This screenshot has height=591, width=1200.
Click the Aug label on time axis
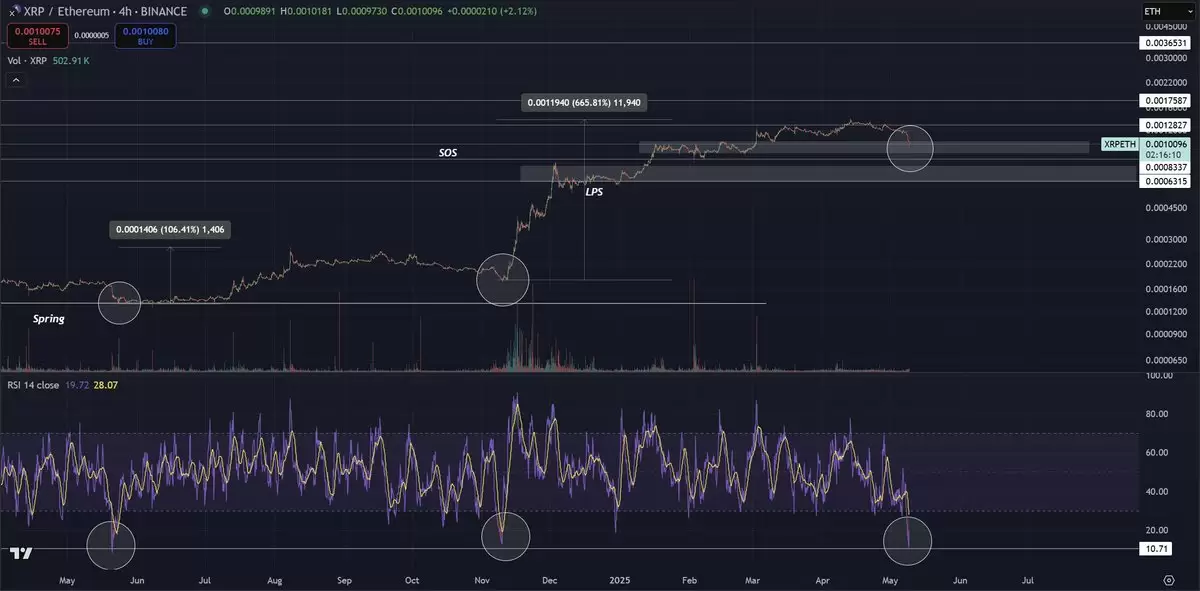click(274, 580)
